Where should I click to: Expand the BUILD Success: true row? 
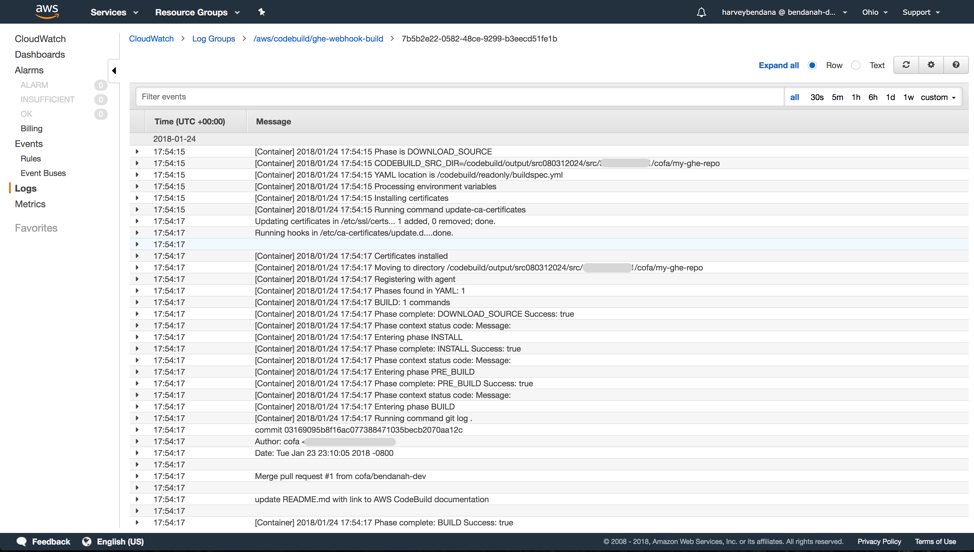[137, 522]
